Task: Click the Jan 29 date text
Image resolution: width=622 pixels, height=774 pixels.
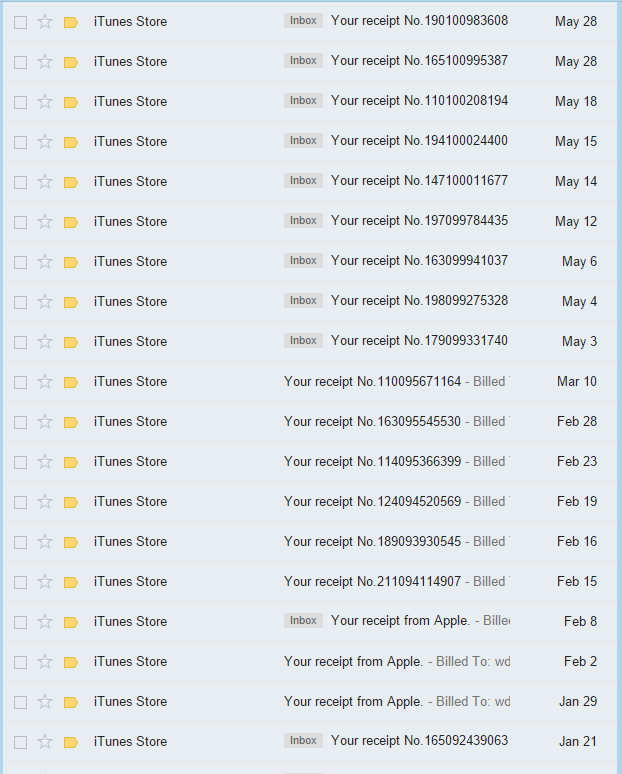Action: (578, 701)
